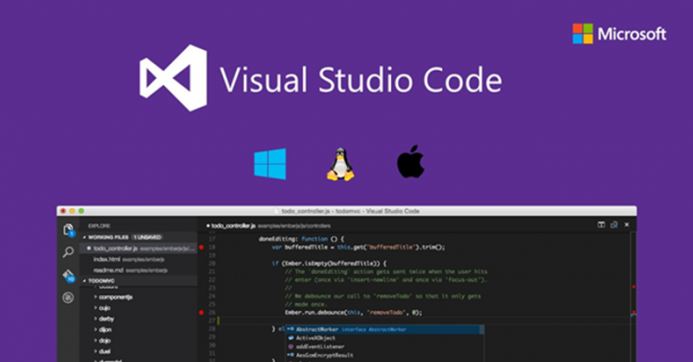Open the Git source control view
The image size is (693, 362).
click(68, 275)
